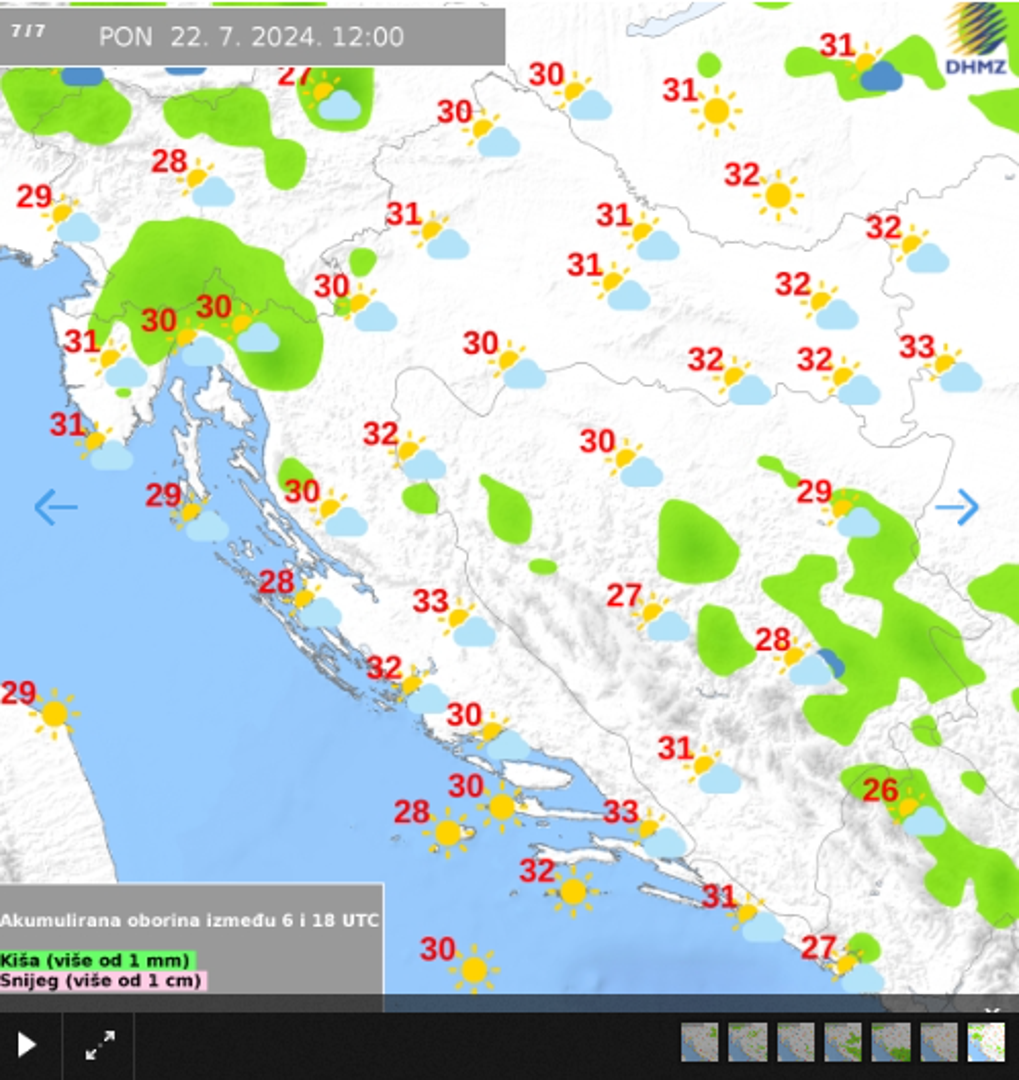The image size is (1019, 1080).
Task: Go to the previous forecast map
Action: click(x=55, y=507)
